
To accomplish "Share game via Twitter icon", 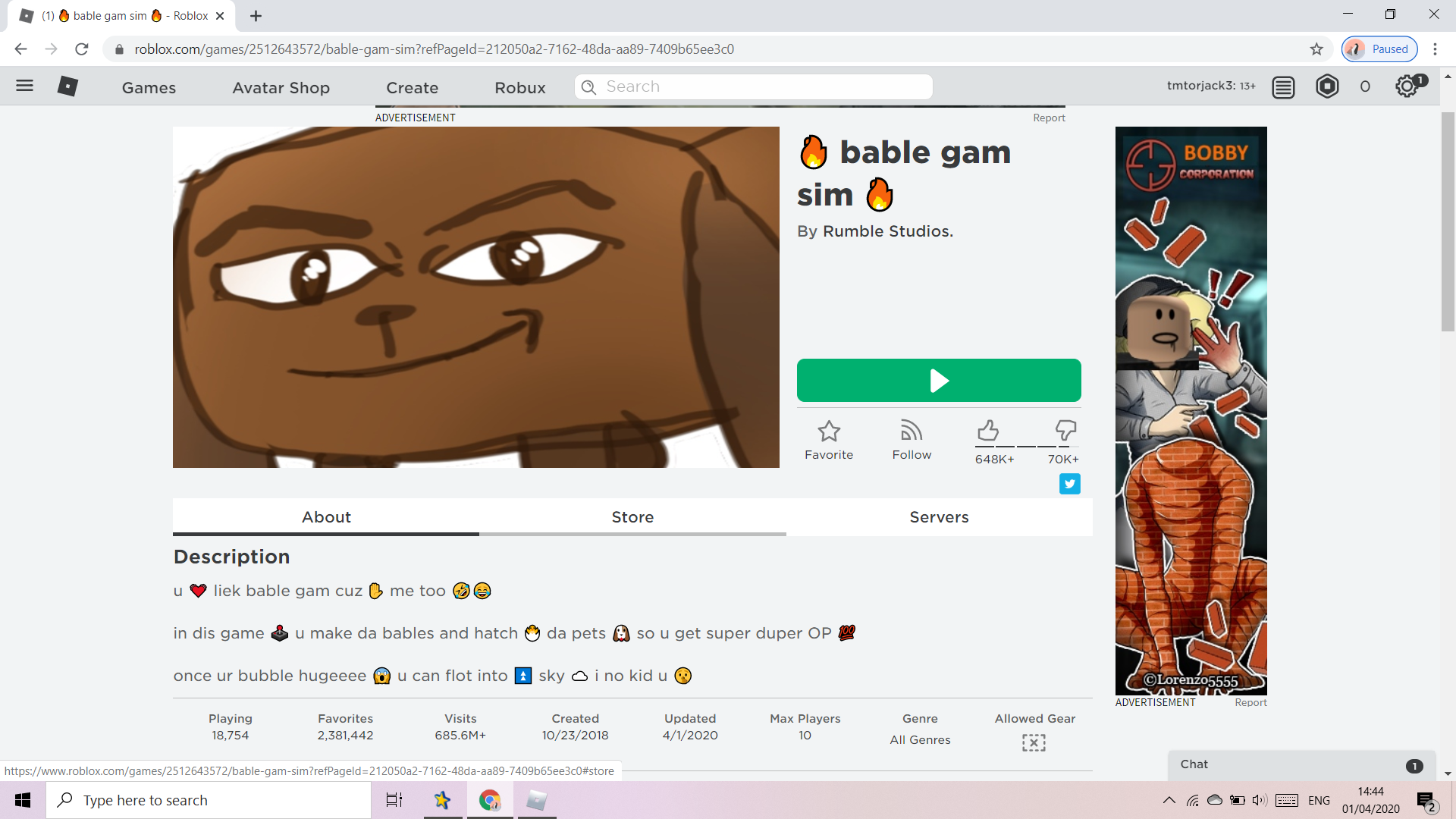I will pyautogui.click(x=1069, y=484).
